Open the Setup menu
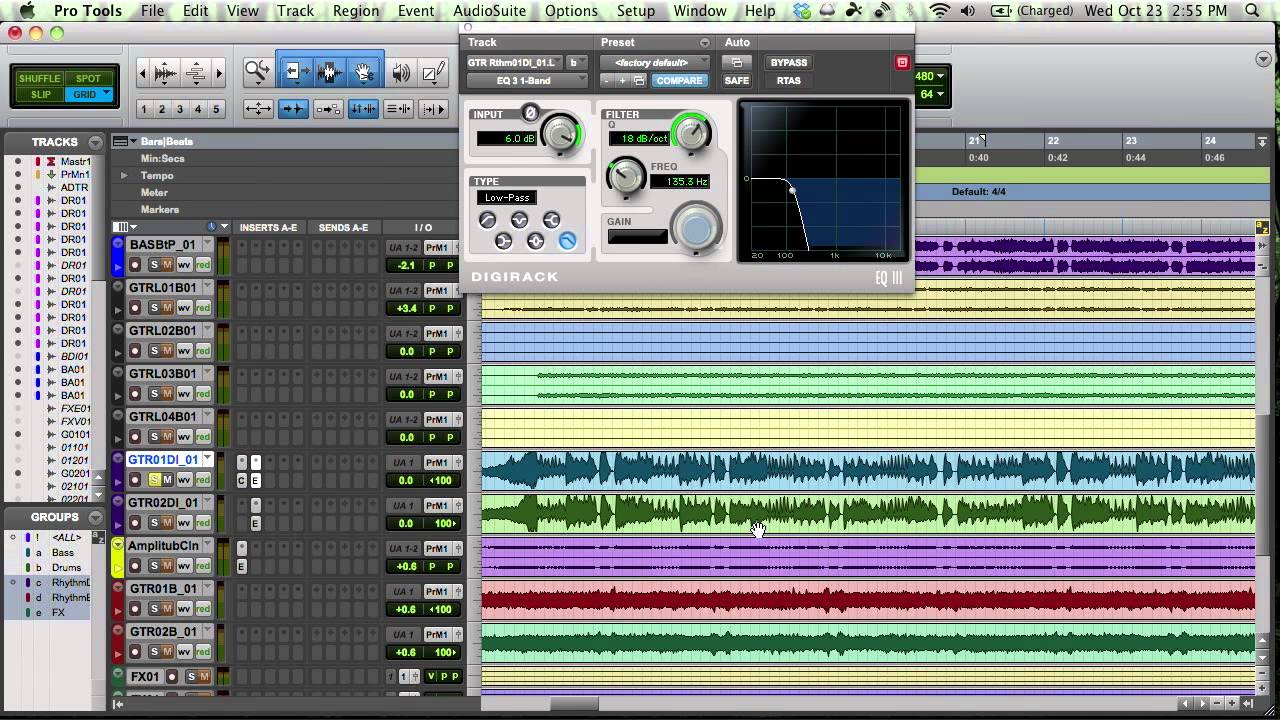1280x720 pixels. point(636,11)
